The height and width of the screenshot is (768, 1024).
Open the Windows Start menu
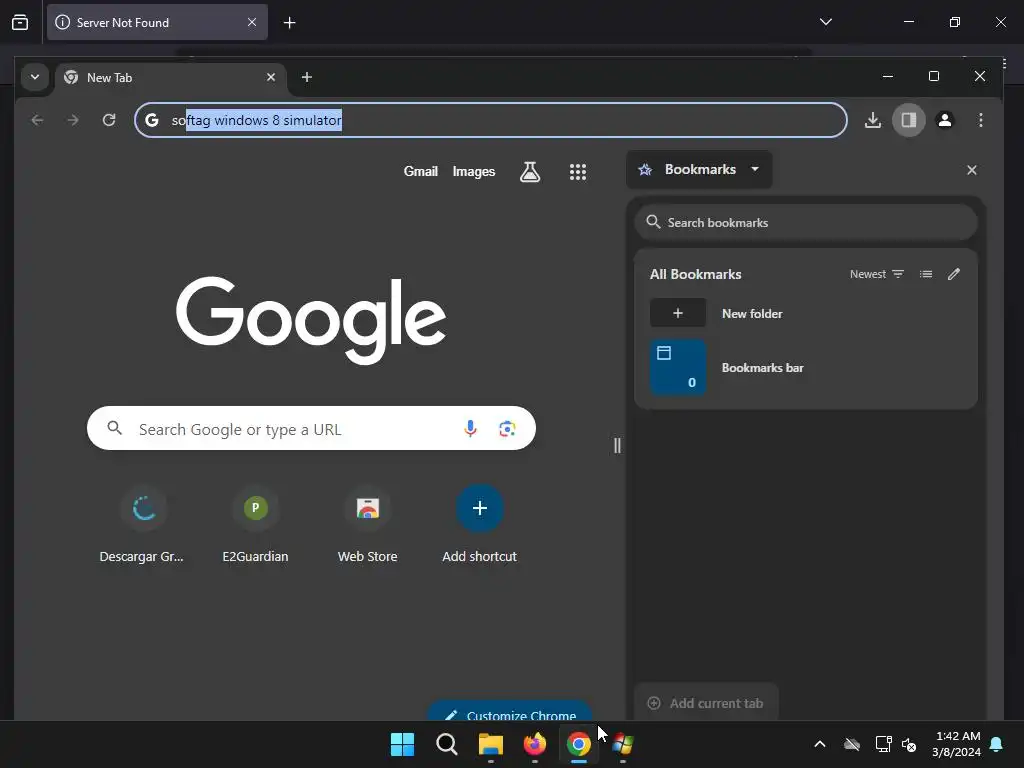(x=402, y=744)
